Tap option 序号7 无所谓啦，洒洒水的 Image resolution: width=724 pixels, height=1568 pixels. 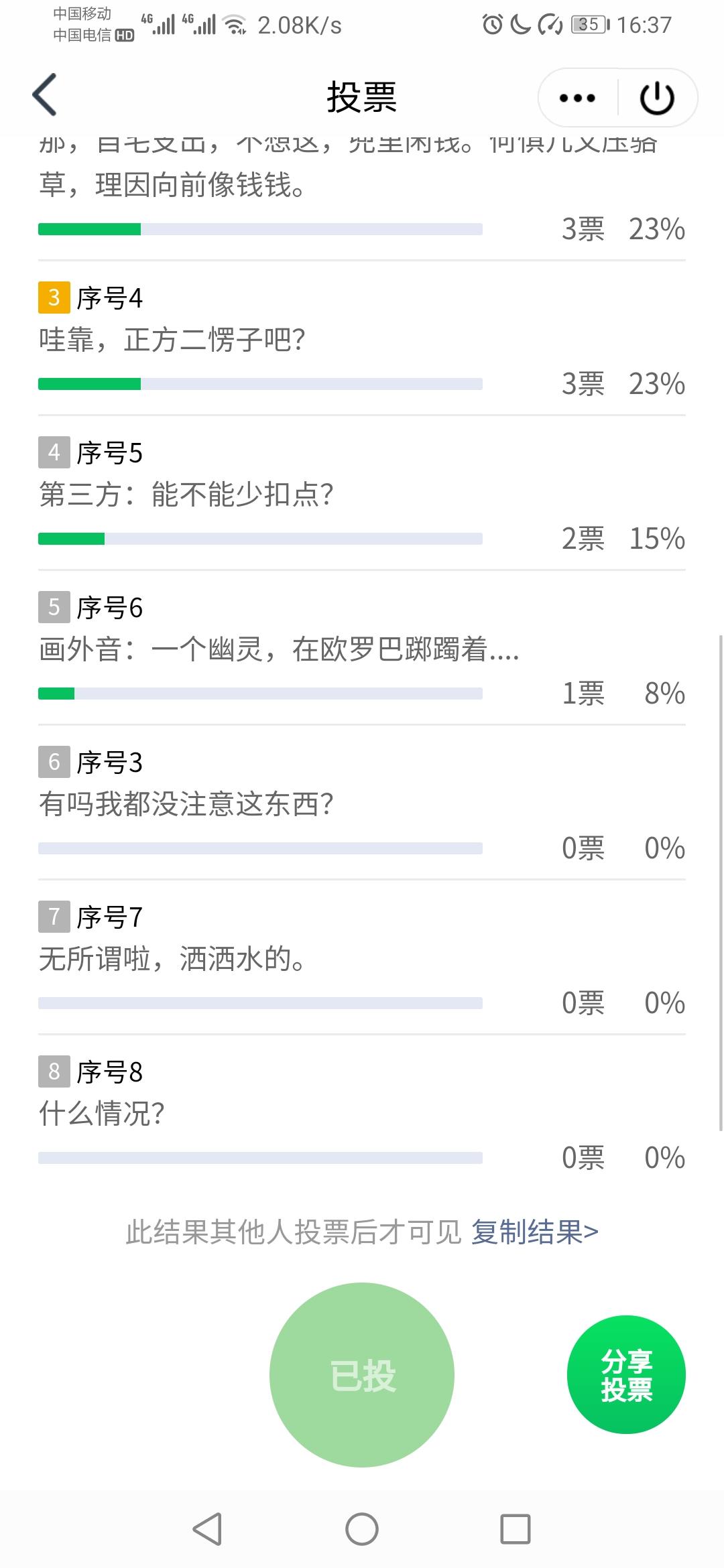coord(362,958)
